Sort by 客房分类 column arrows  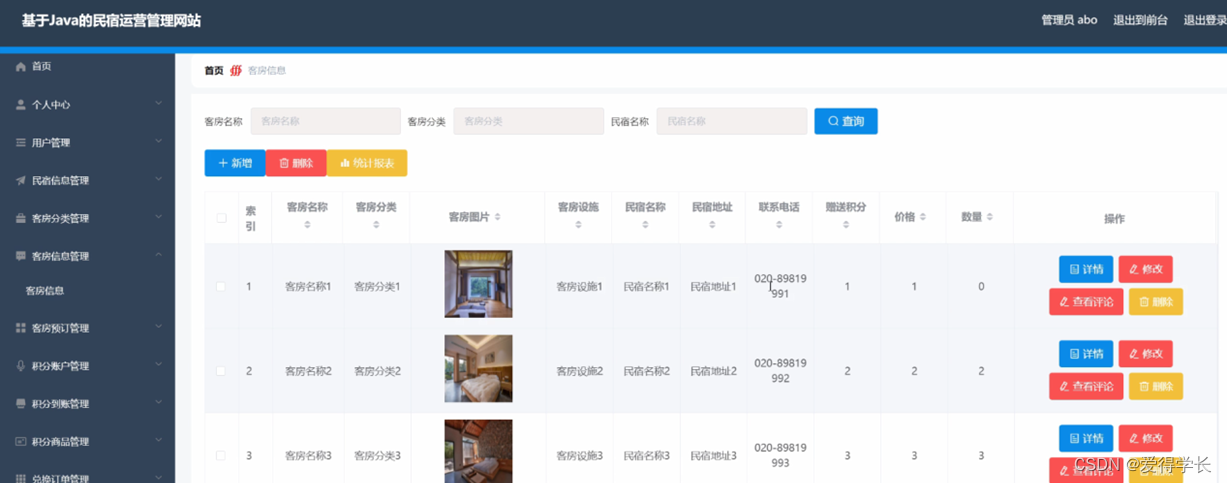[x=376, y=225]
